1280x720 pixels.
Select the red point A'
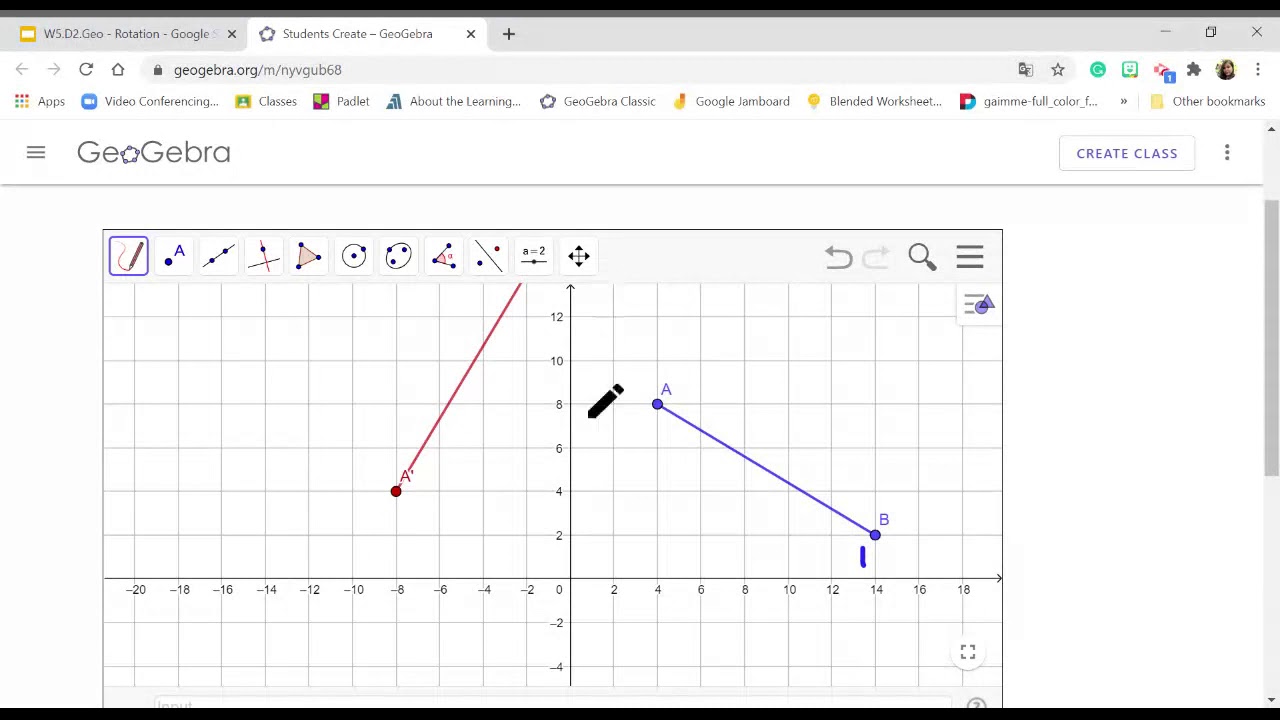[x=396, y=491]
